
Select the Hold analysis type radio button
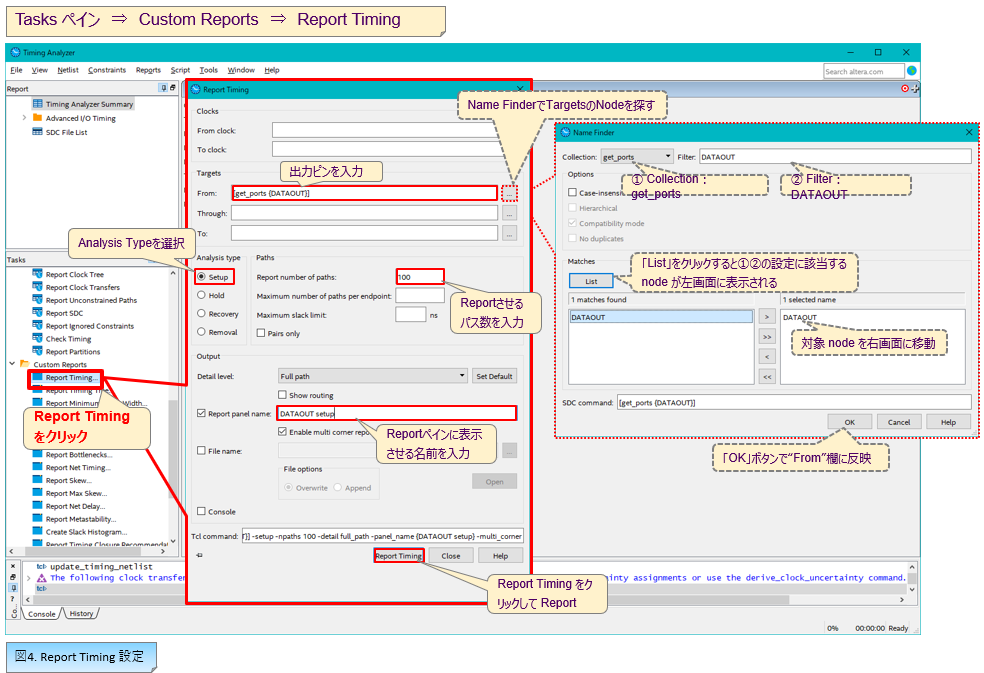coord(202,295)
